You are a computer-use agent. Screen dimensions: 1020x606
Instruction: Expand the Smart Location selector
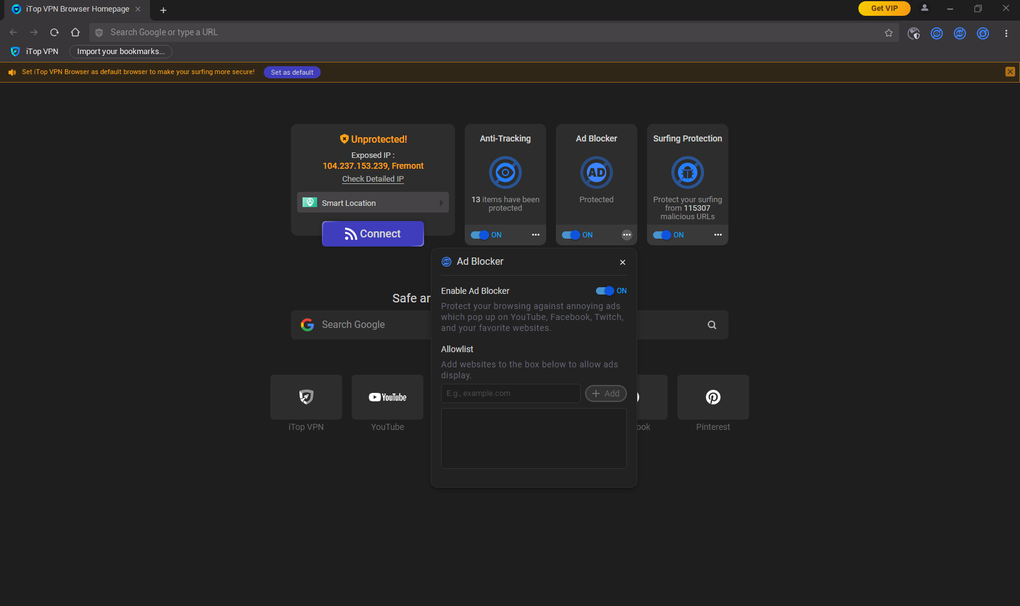373,203
